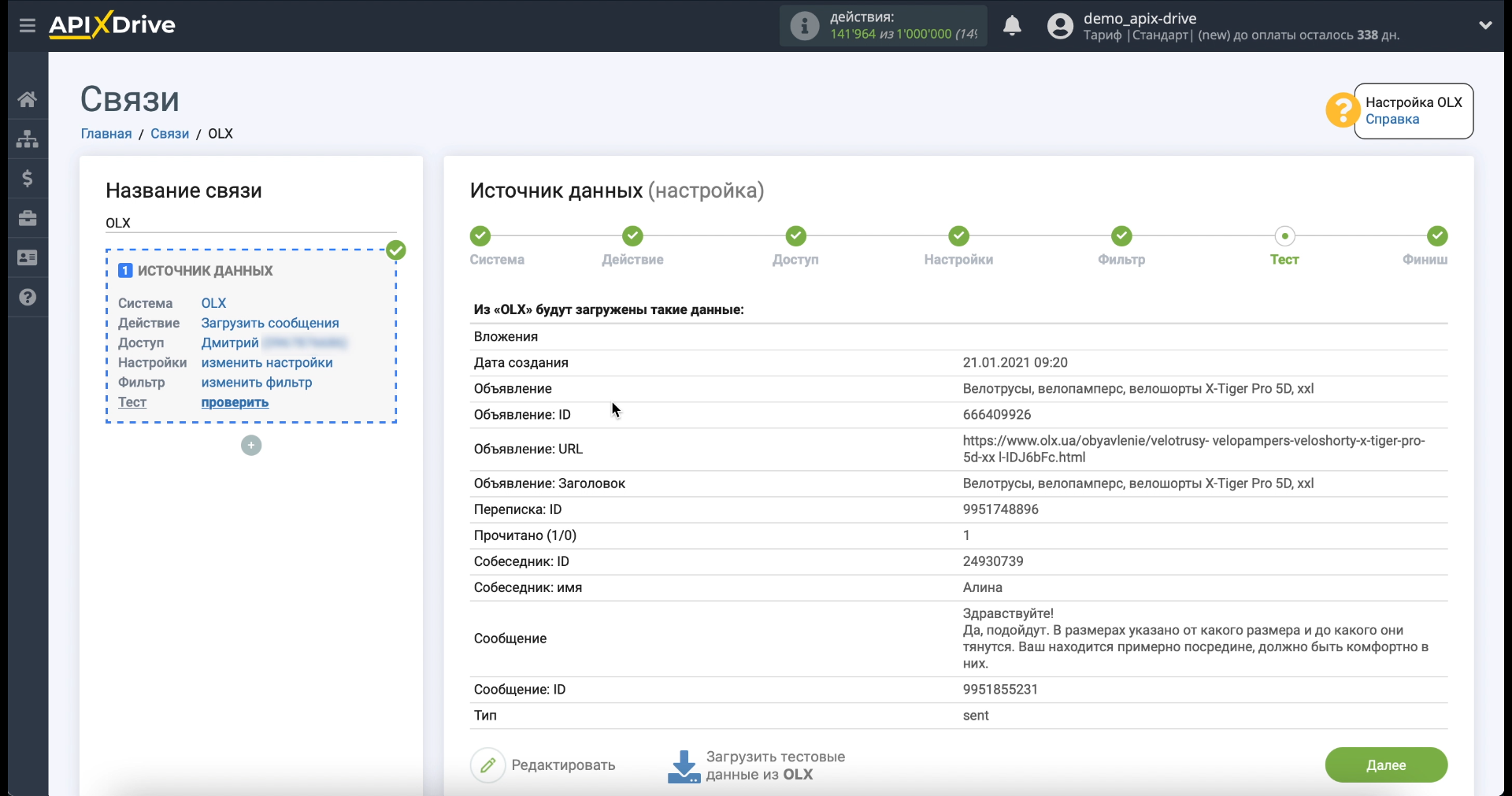Screen dimensions: 1512x796
Task: Click the ИСТОЧНИК ДАННЫХ block header
Action: [205, 271]
